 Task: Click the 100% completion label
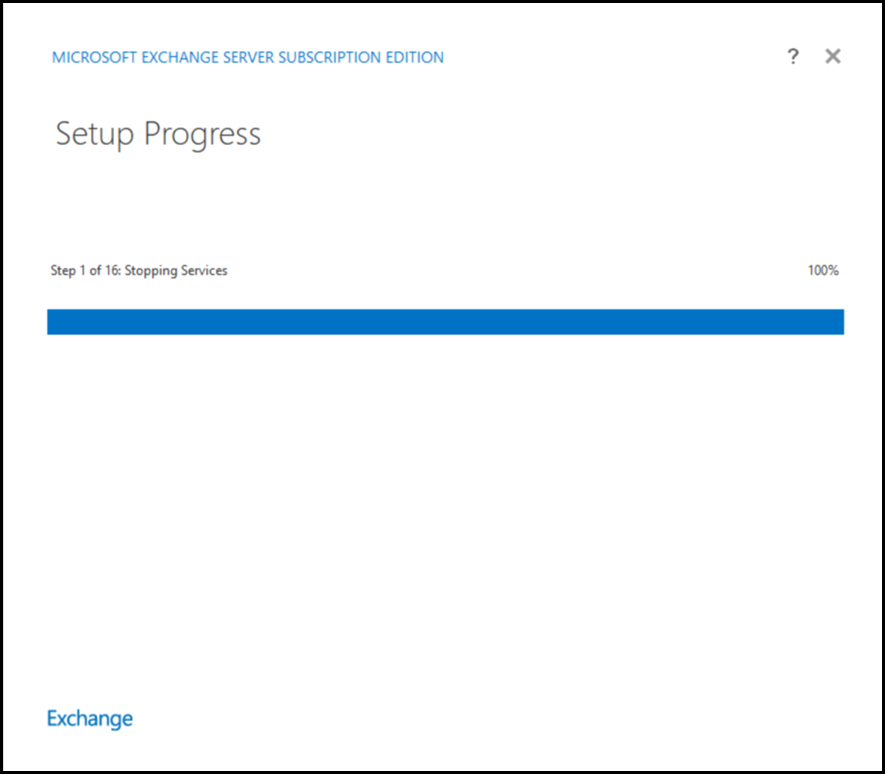(x=823, y=271)
